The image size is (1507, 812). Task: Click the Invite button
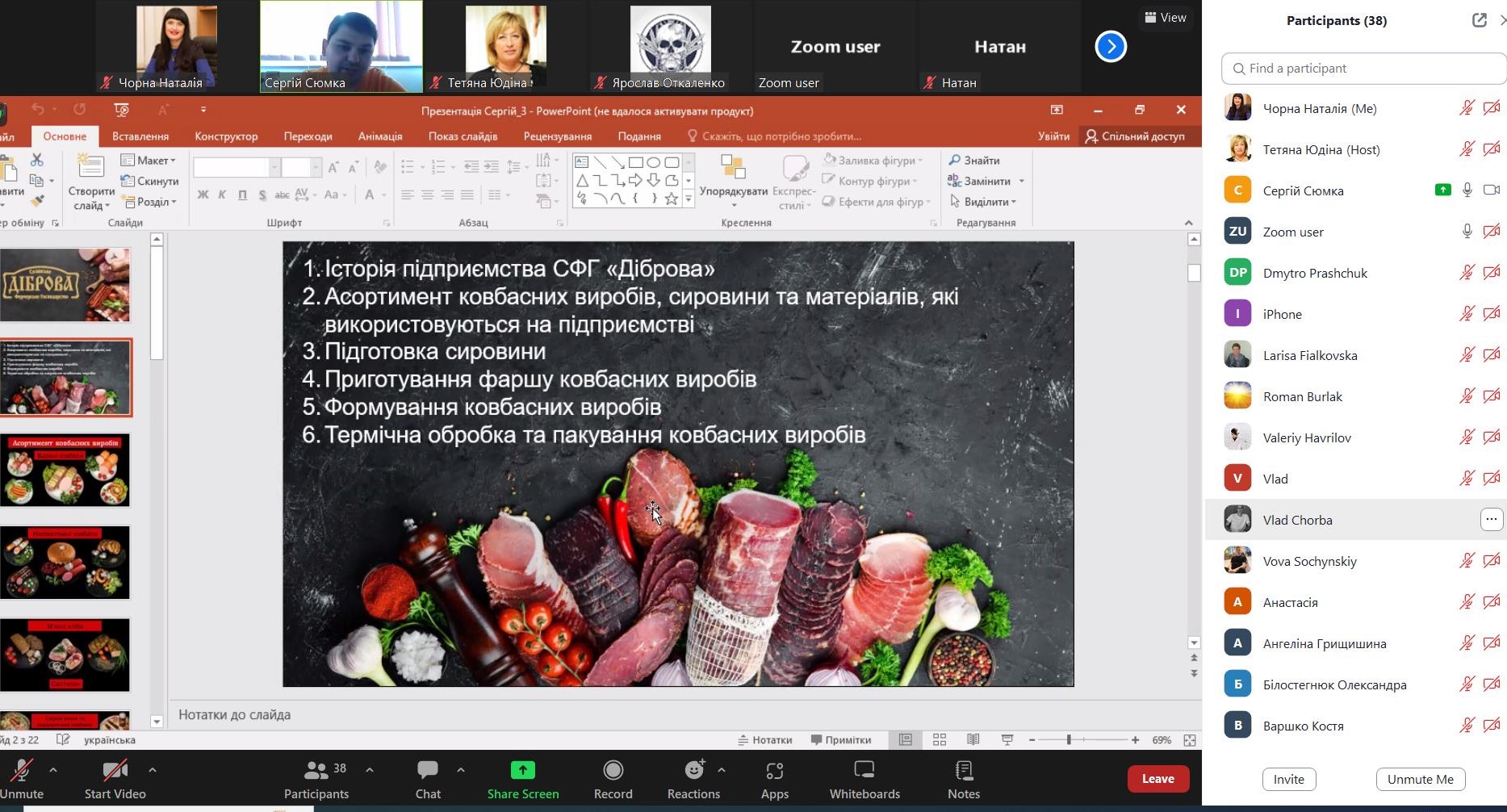click(x=1288, y=779)
